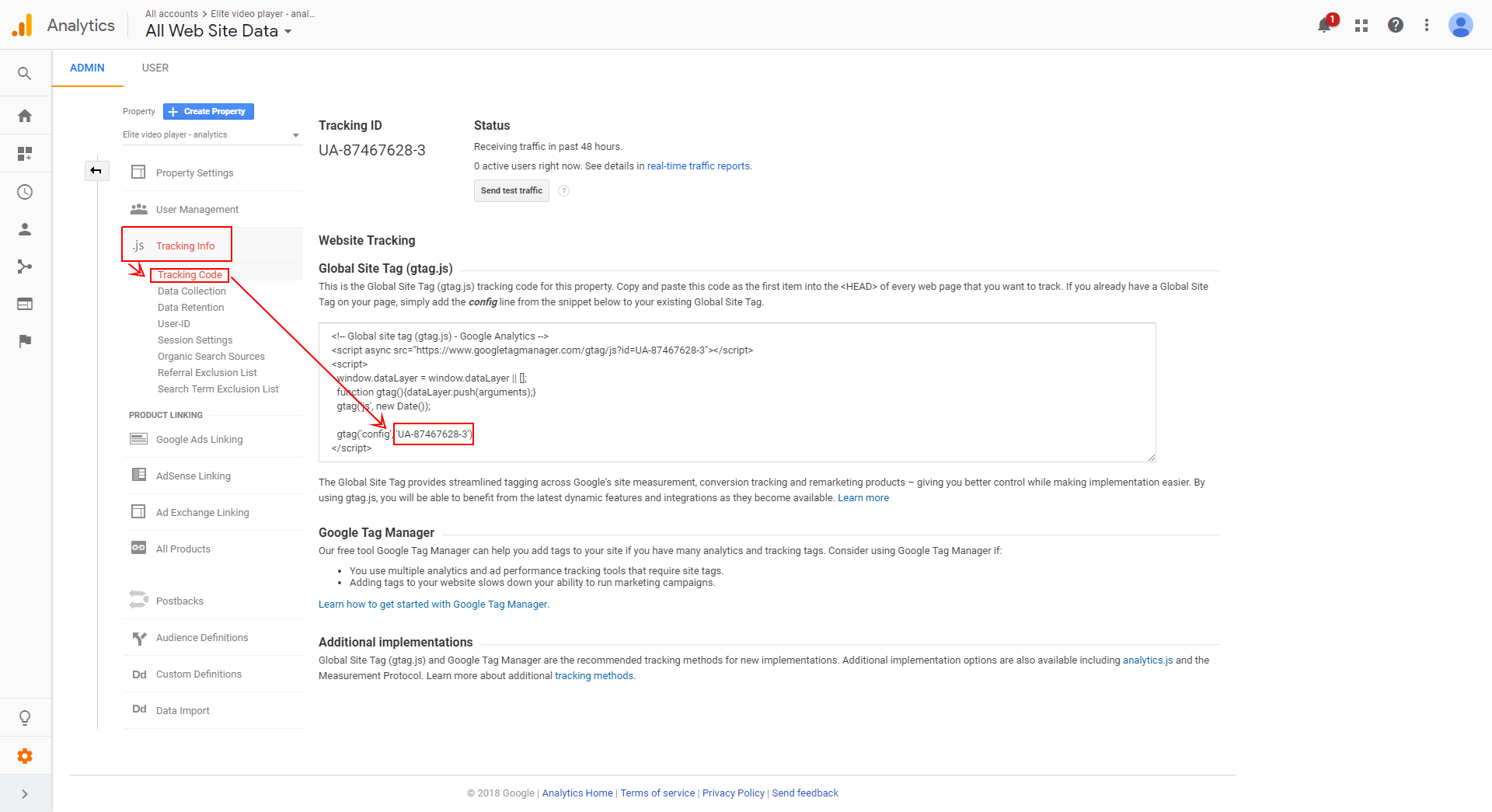
Task: Open Acquisition branch icon
Action: 25,267
